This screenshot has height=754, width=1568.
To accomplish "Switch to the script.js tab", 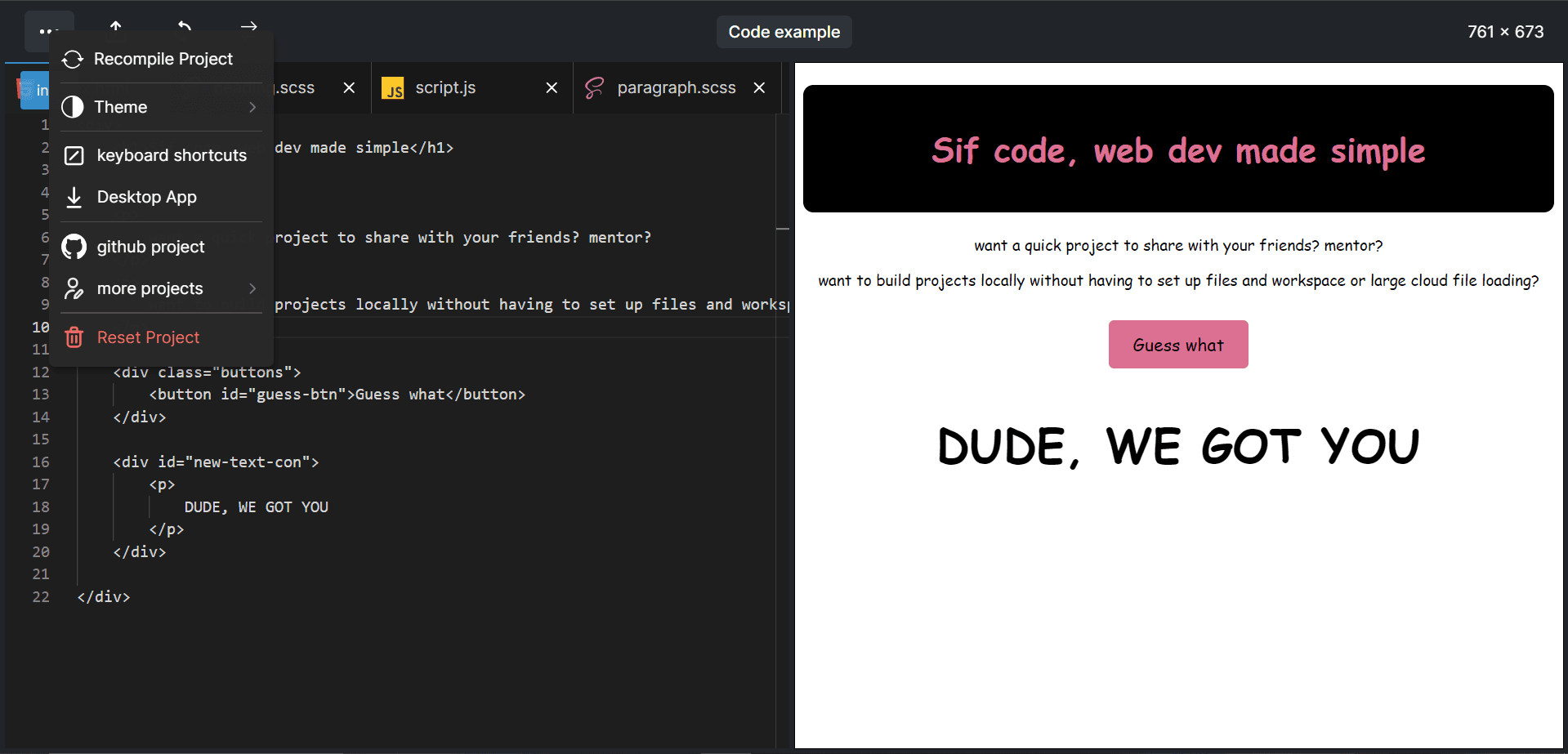I will (445, 87).
